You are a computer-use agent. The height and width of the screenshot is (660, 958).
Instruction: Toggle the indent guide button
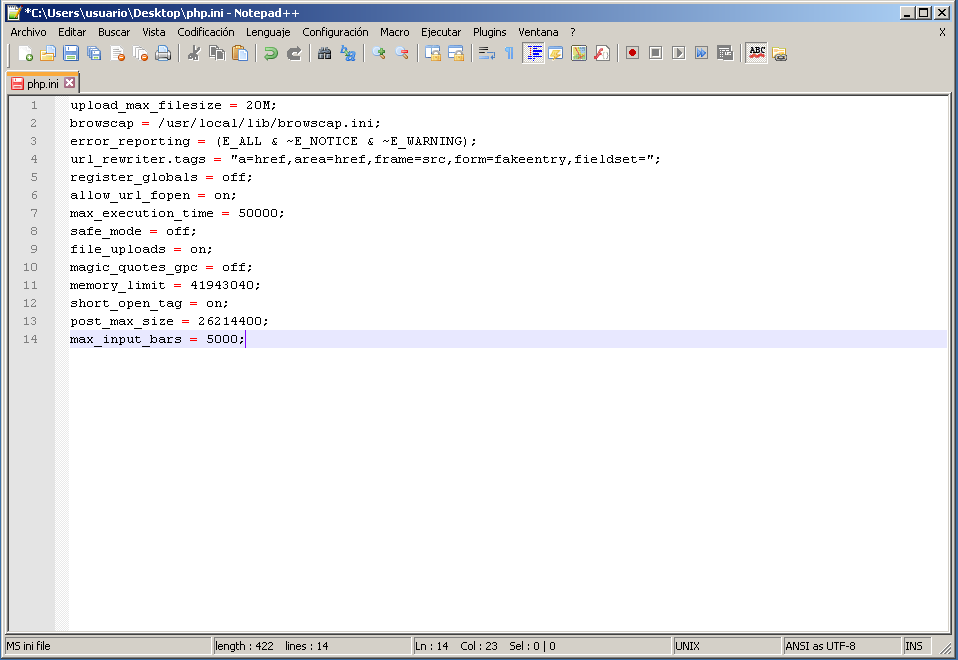pos(533,53)
